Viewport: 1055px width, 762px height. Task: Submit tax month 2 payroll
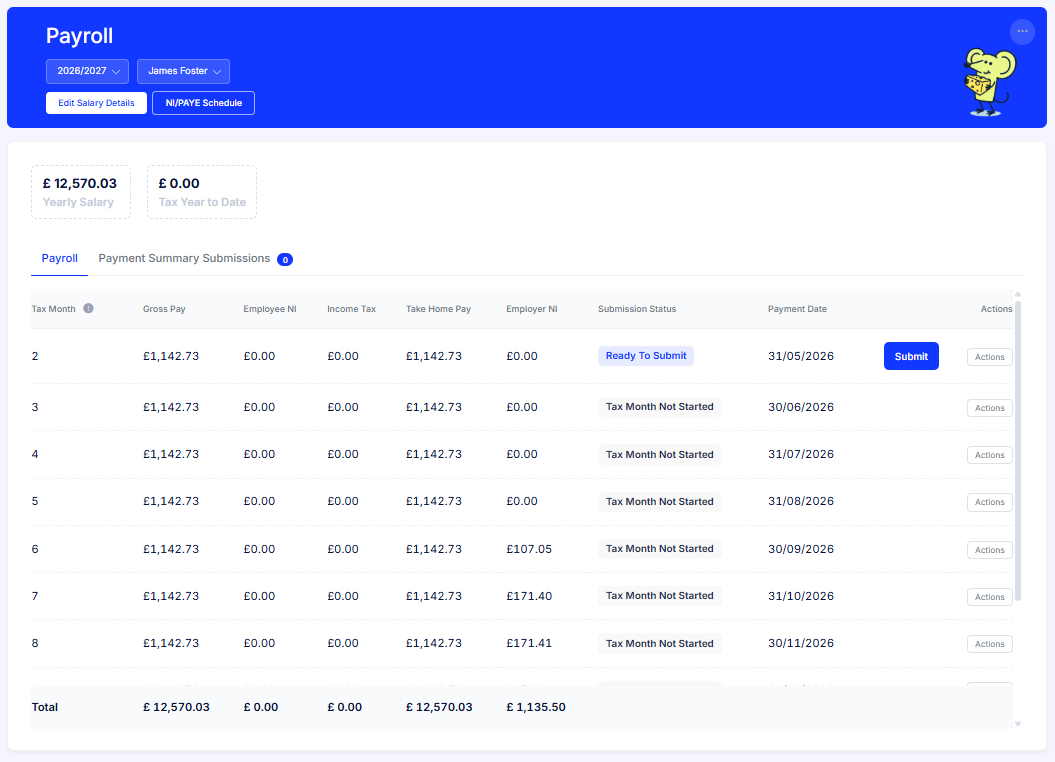pos(911,356)
